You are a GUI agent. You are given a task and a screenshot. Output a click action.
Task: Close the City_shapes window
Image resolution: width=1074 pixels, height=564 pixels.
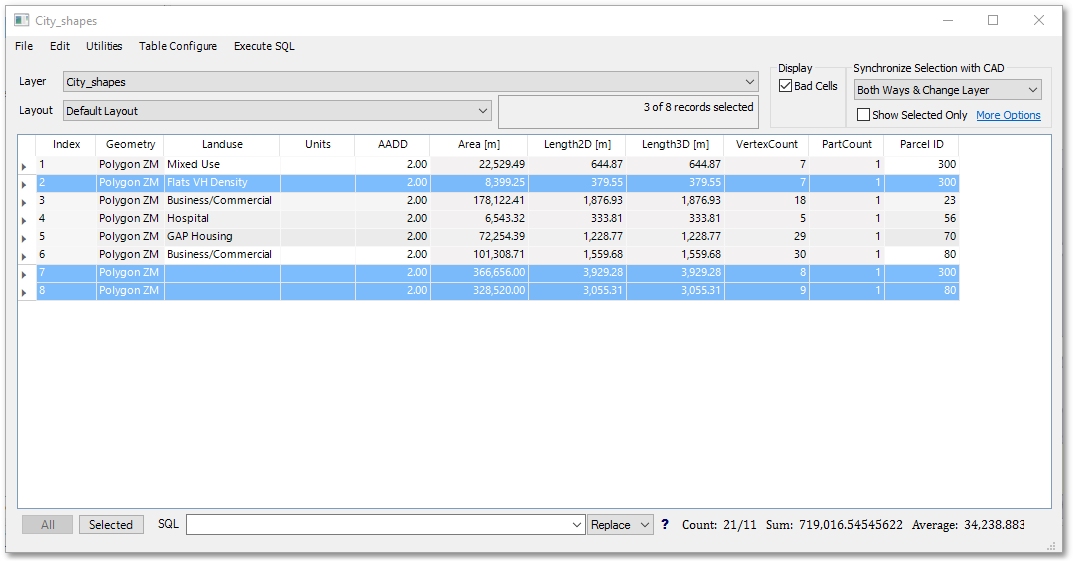1038,20
